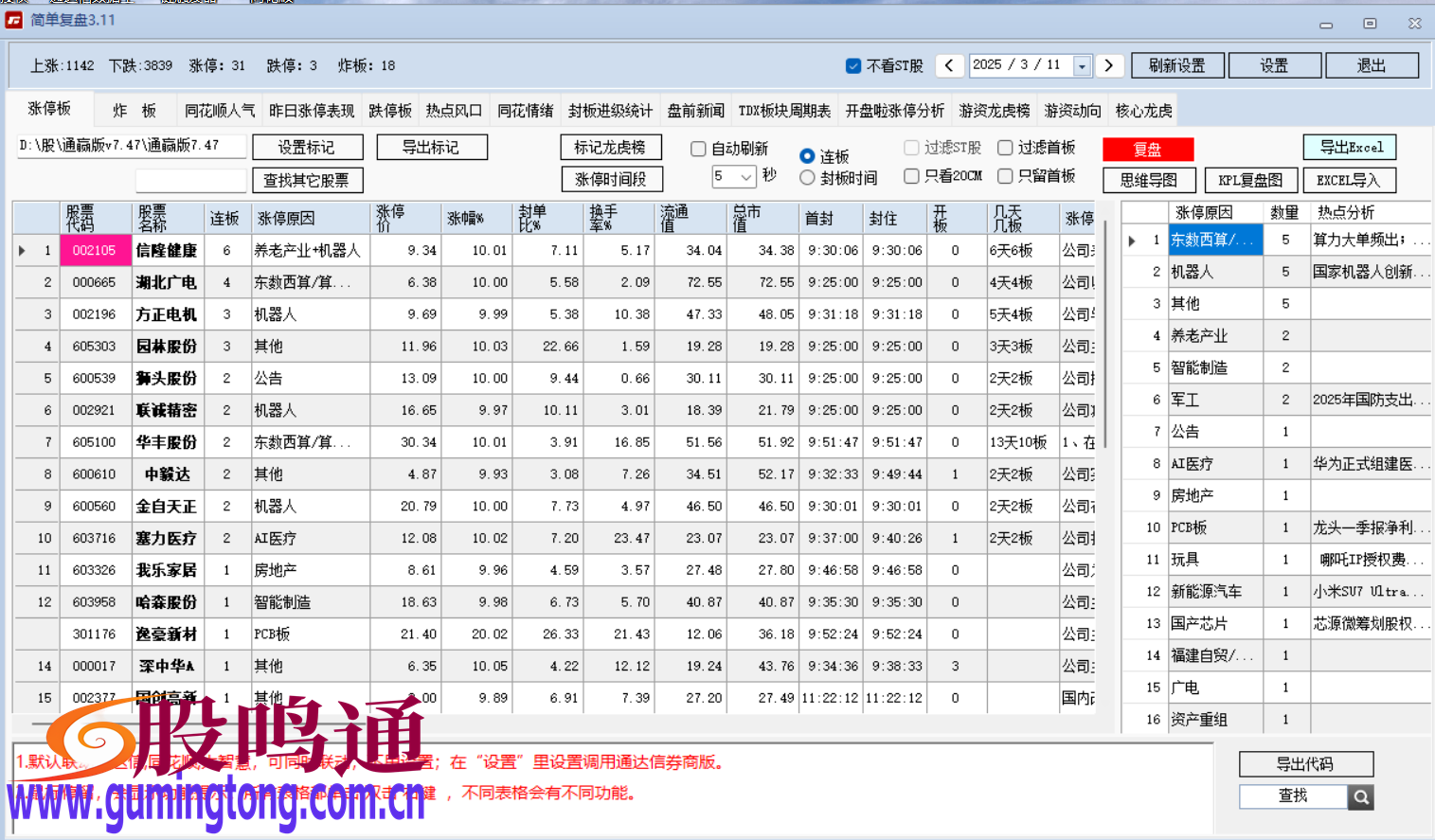This screenshot has height=840, width=1435.
Task: Open the 盘前新闻 tab
Action: click(x=698, y=110)
